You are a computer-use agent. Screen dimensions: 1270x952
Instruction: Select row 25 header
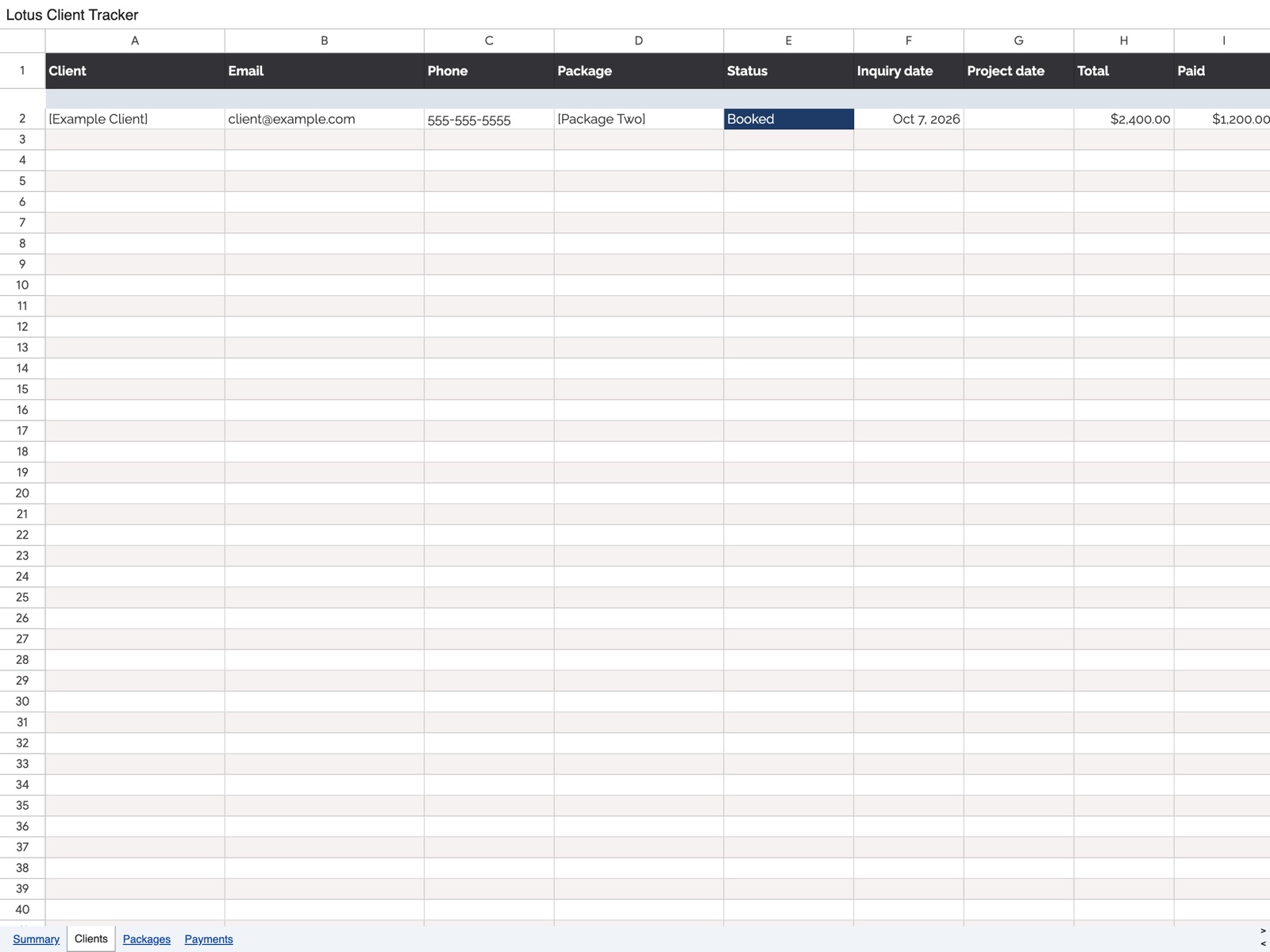(22, 597)
